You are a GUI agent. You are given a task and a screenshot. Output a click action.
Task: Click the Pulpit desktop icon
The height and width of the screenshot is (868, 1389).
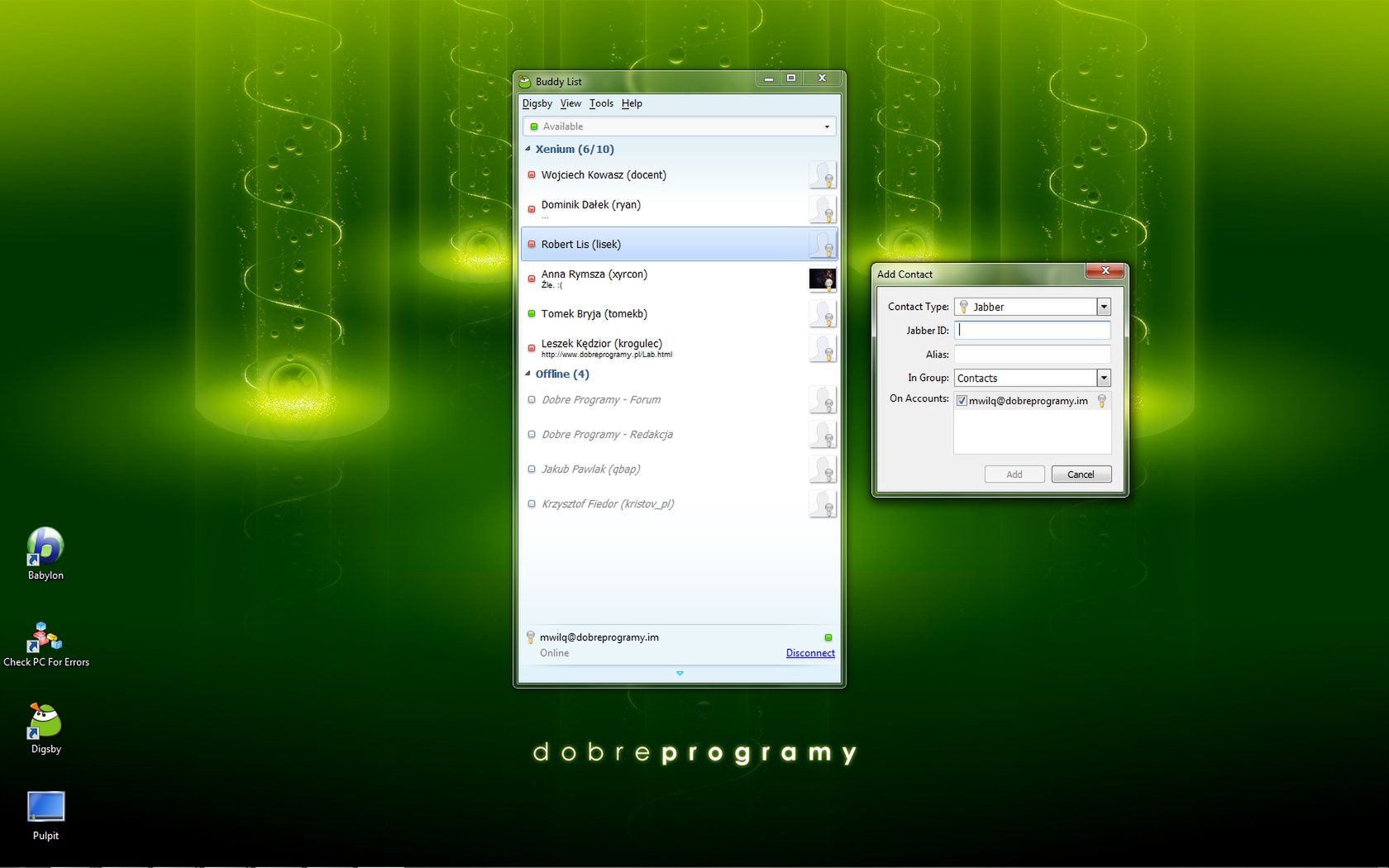pyautogui.click(x=45, y=816)
